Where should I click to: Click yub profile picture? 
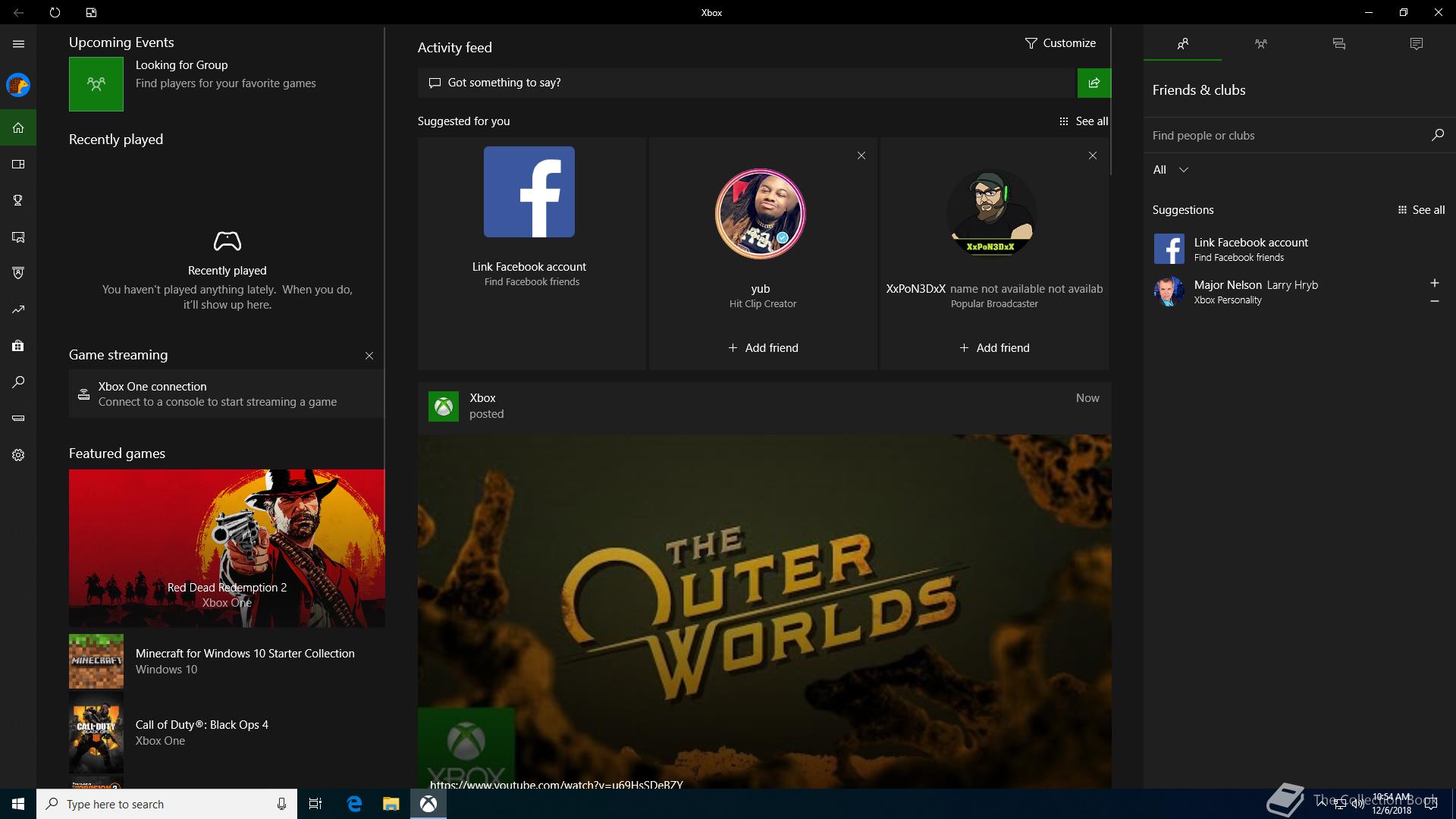click(760, 214)
